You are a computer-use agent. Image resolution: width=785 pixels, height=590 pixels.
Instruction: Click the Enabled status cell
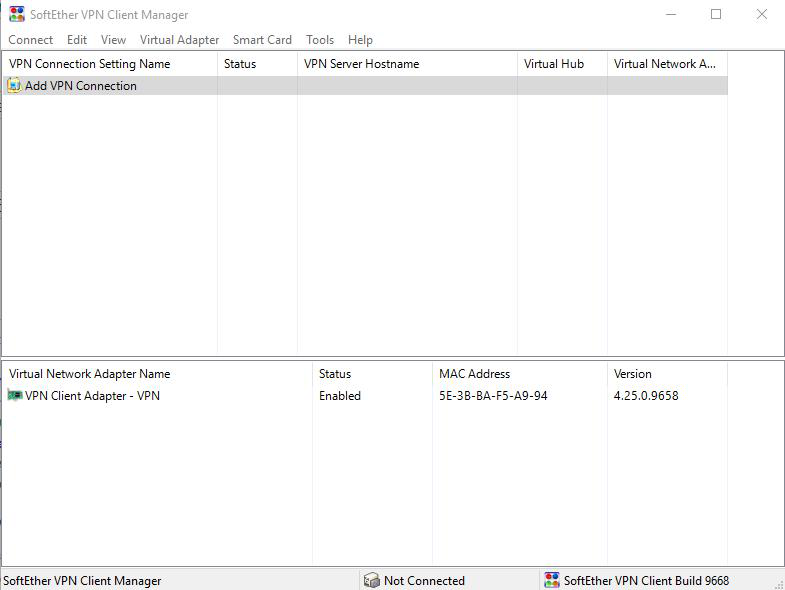point(340,396)
